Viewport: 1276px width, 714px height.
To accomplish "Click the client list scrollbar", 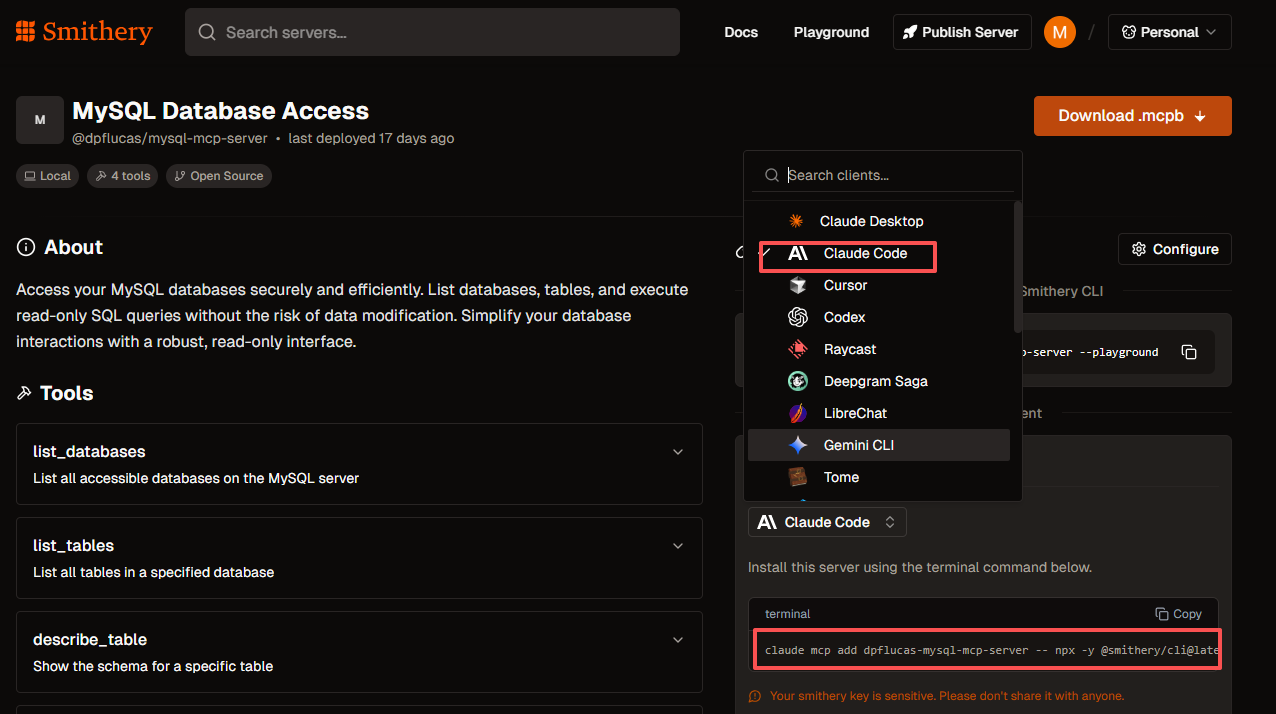I will (1018, 266).
